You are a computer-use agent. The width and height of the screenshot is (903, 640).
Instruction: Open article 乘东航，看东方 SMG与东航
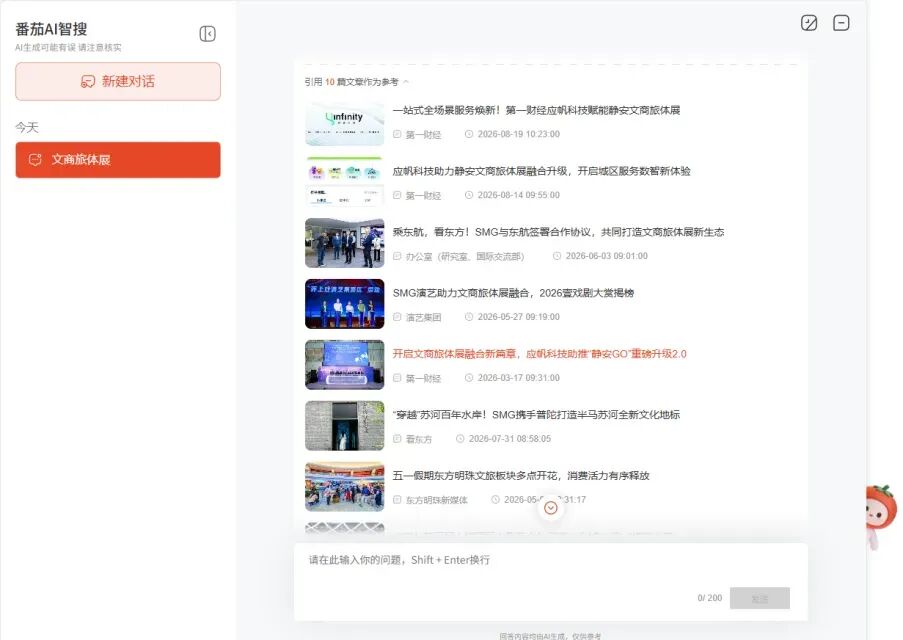pos(558,232)
